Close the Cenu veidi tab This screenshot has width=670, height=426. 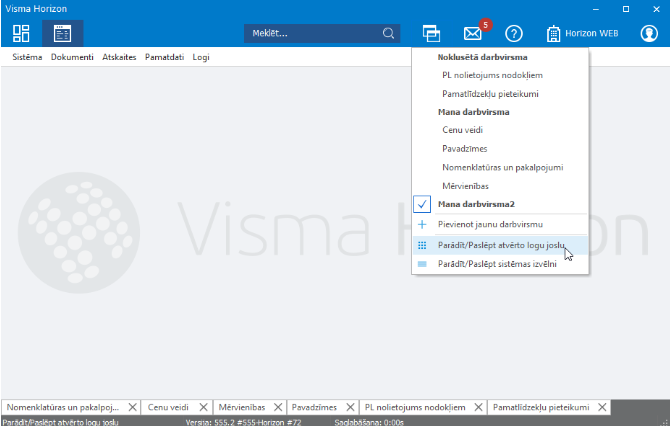tap(203, 407)
